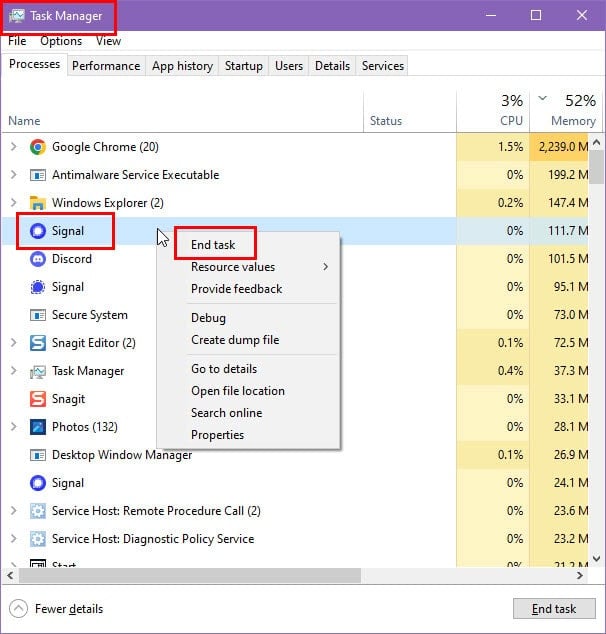606x634 pixels.
Task: Click the Task Manager process row icon
Action: (x=38, y=371)
